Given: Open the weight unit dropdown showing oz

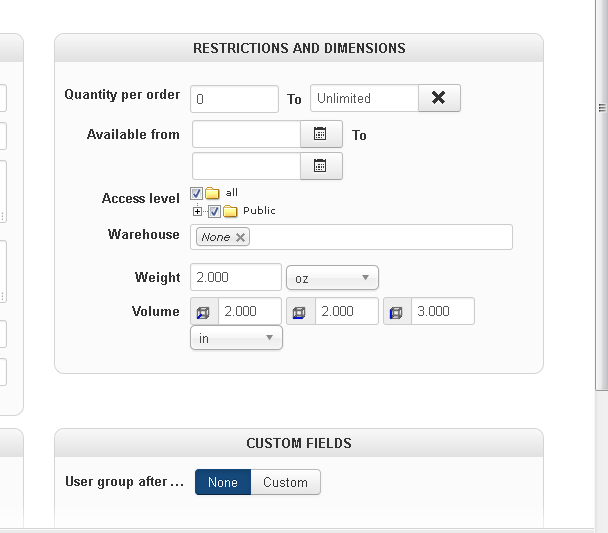Looking at the screenshot, I should click(332, 278).
